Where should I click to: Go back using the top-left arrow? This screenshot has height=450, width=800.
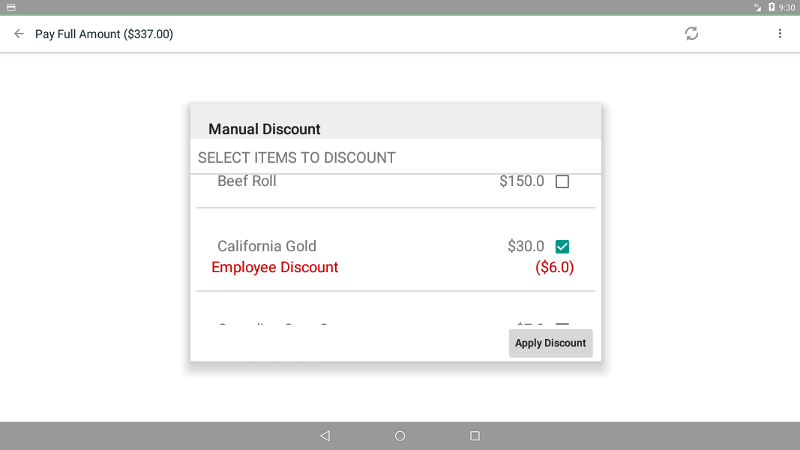pyautogui.click(x=19, y=34)
